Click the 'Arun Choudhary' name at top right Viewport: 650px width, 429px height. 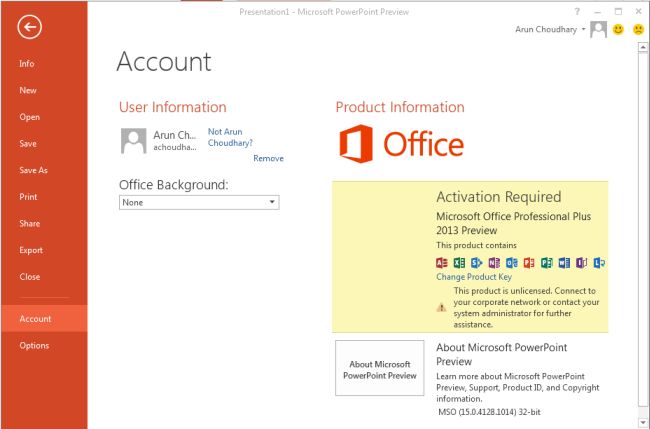click(x=546, y=29)
